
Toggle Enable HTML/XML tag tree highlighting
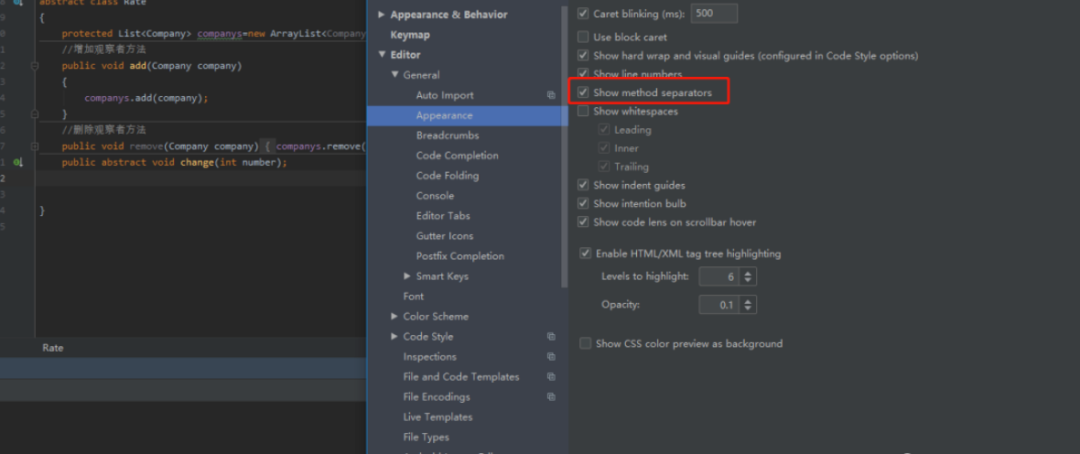(x=585, y=254)
